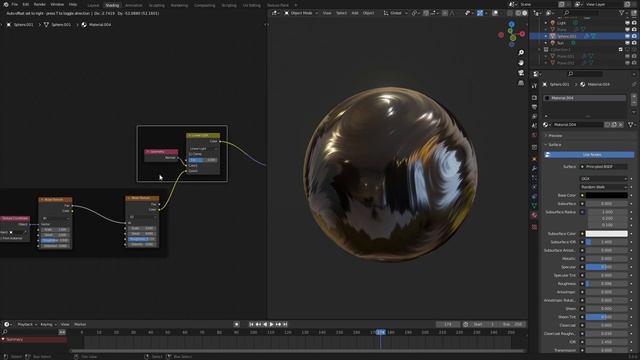
Task: Click the new material icon beside Material.004
Action: coord(614,124)
